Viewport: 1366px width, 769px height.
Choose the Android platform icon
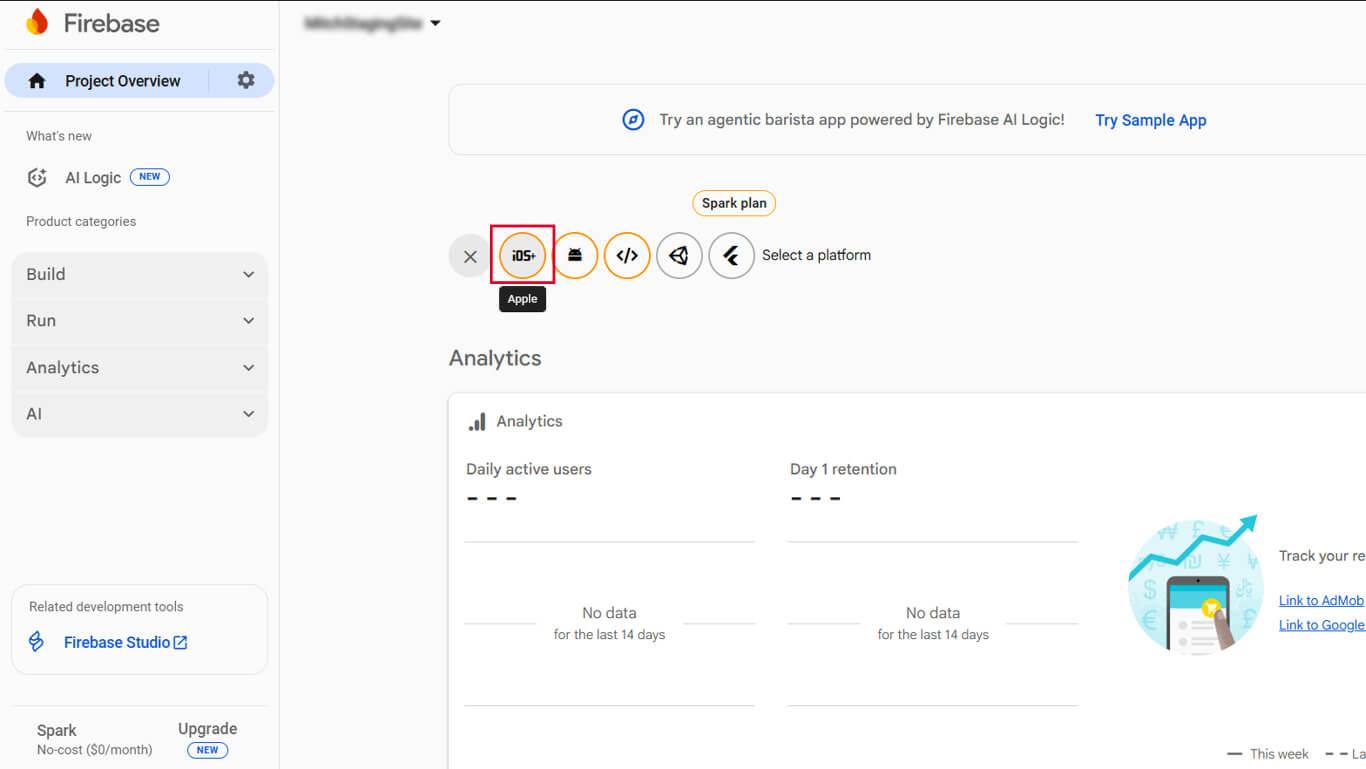click(x=575, y=256)
